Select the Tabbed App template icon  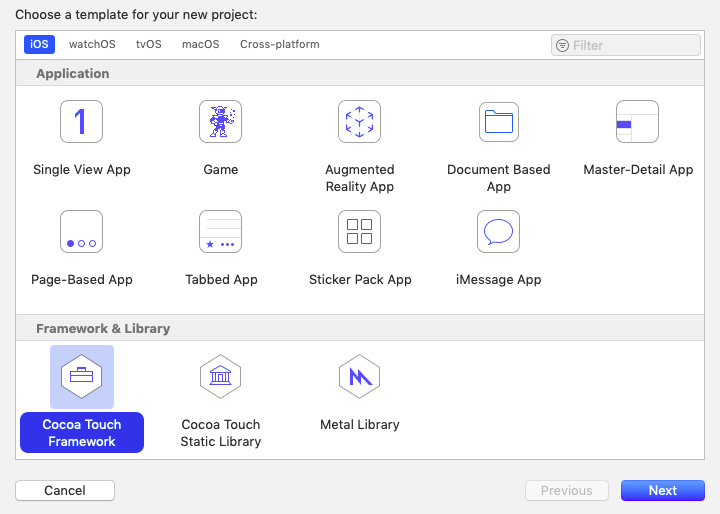tap(220, 232)
